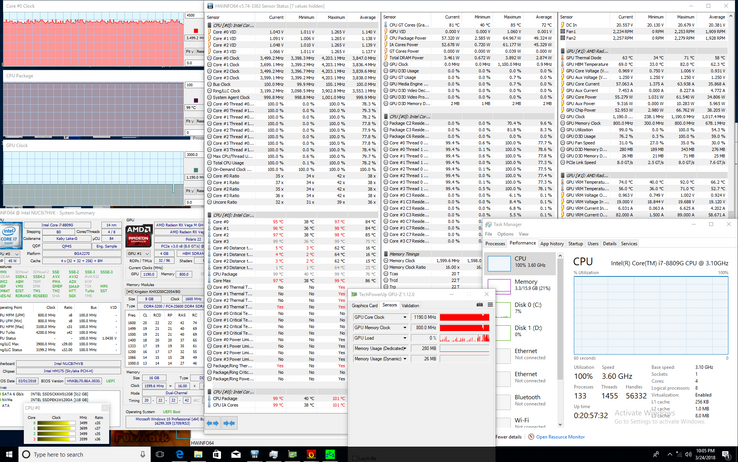Click Fit y in CPU Package graph window

189,121
